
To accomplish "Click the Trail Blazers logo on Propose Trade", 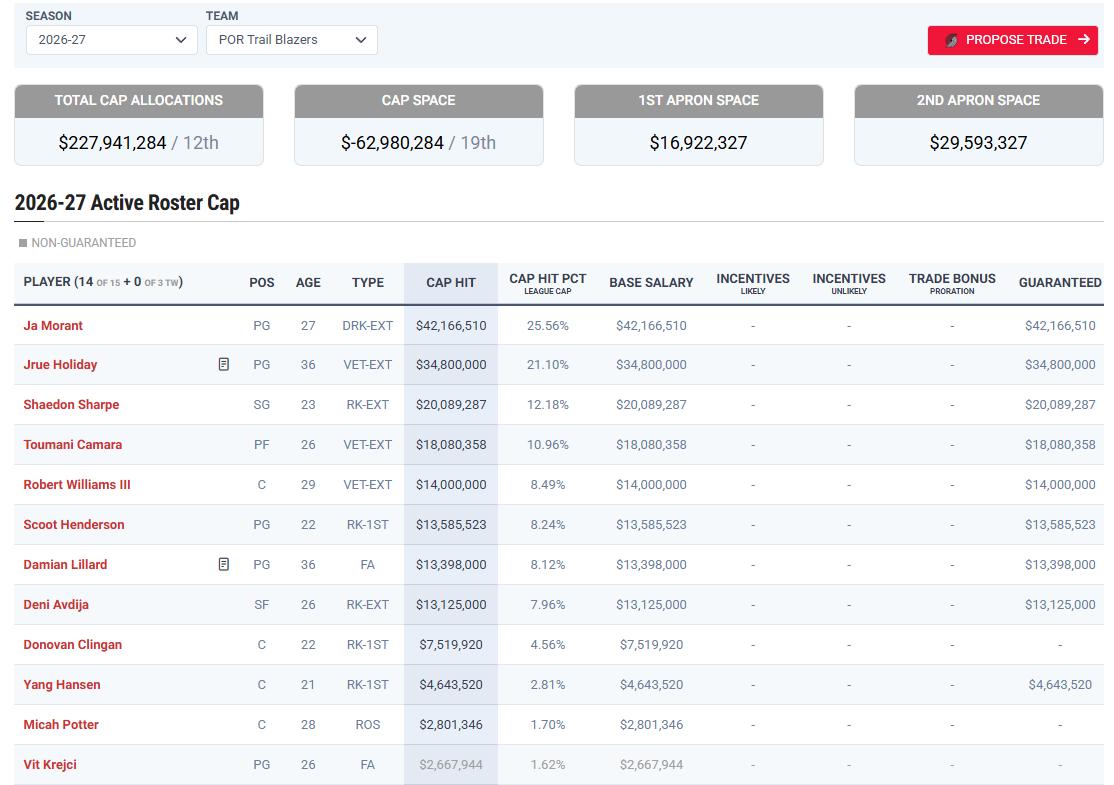I will [951, 40].
